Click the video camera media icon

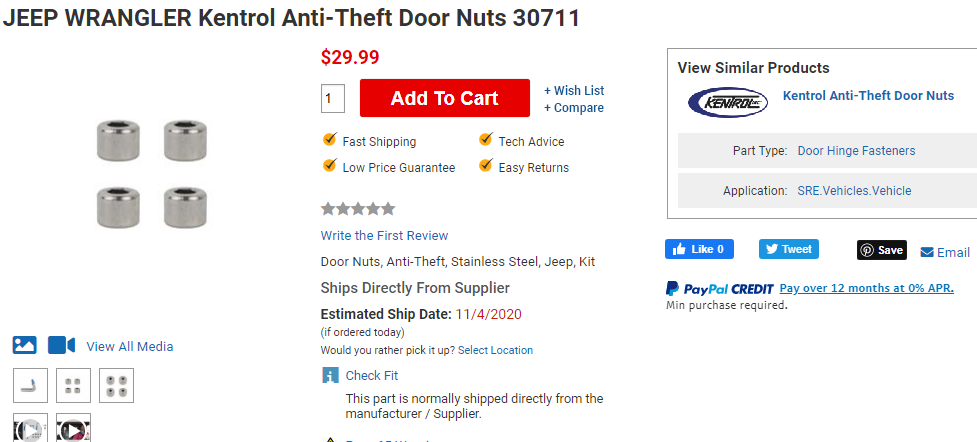click(61, 345)
